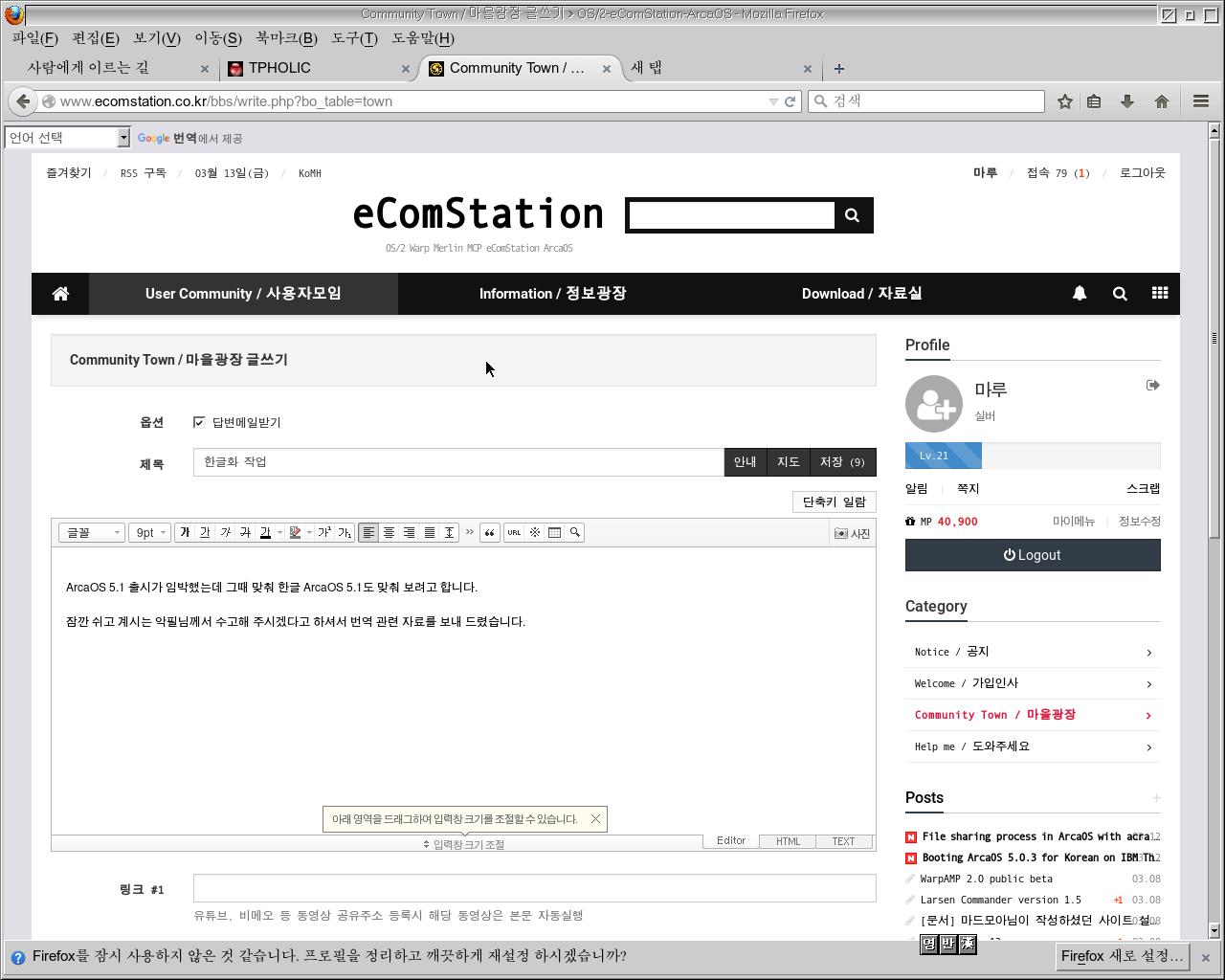The height and width of the screenshot is (980, 1225).
Task: Switch to Editor mode tab
Action: click(x=731, y=841)
